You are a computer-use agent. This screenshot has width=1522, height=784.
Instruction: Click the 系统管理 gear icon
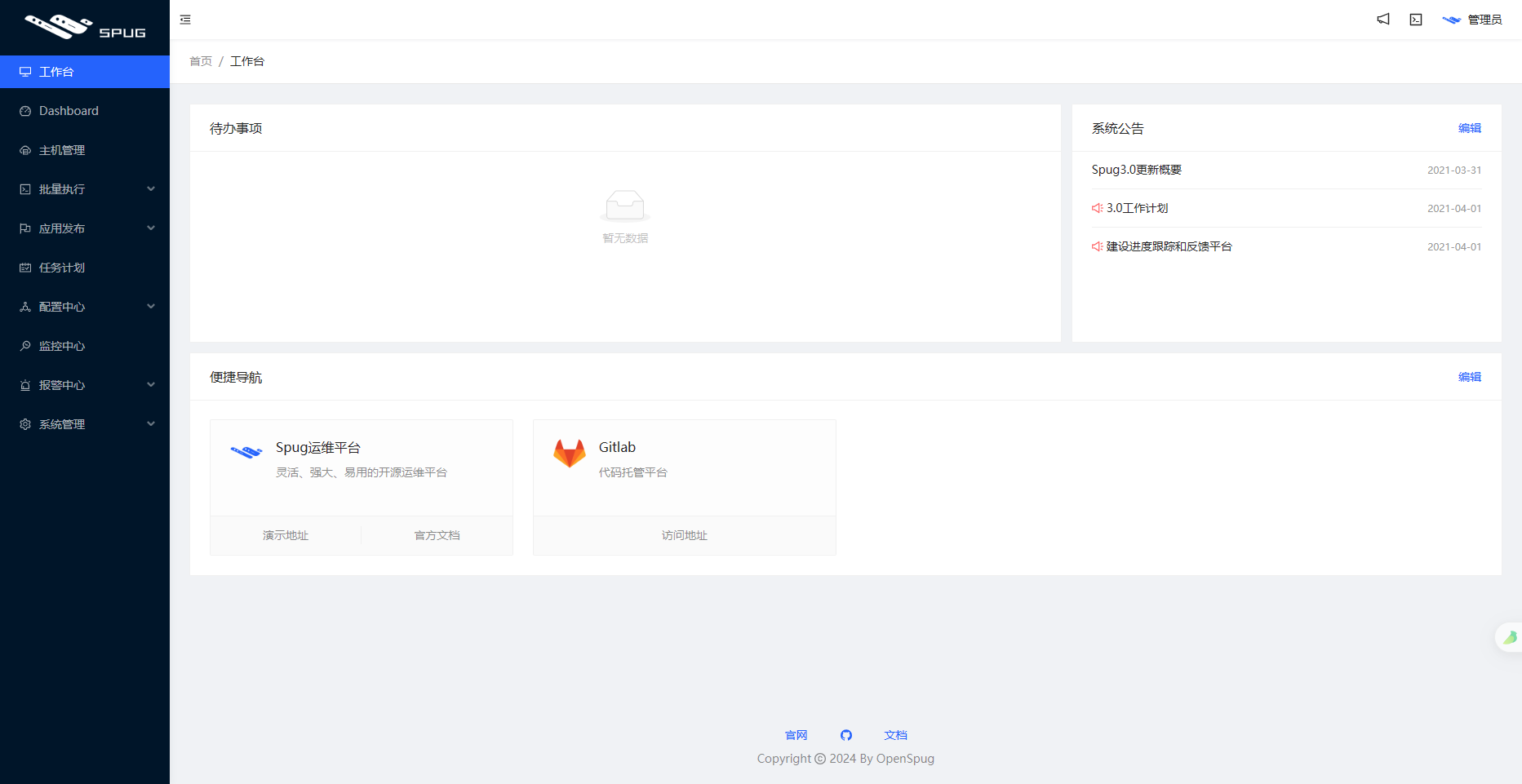(25, 424)
